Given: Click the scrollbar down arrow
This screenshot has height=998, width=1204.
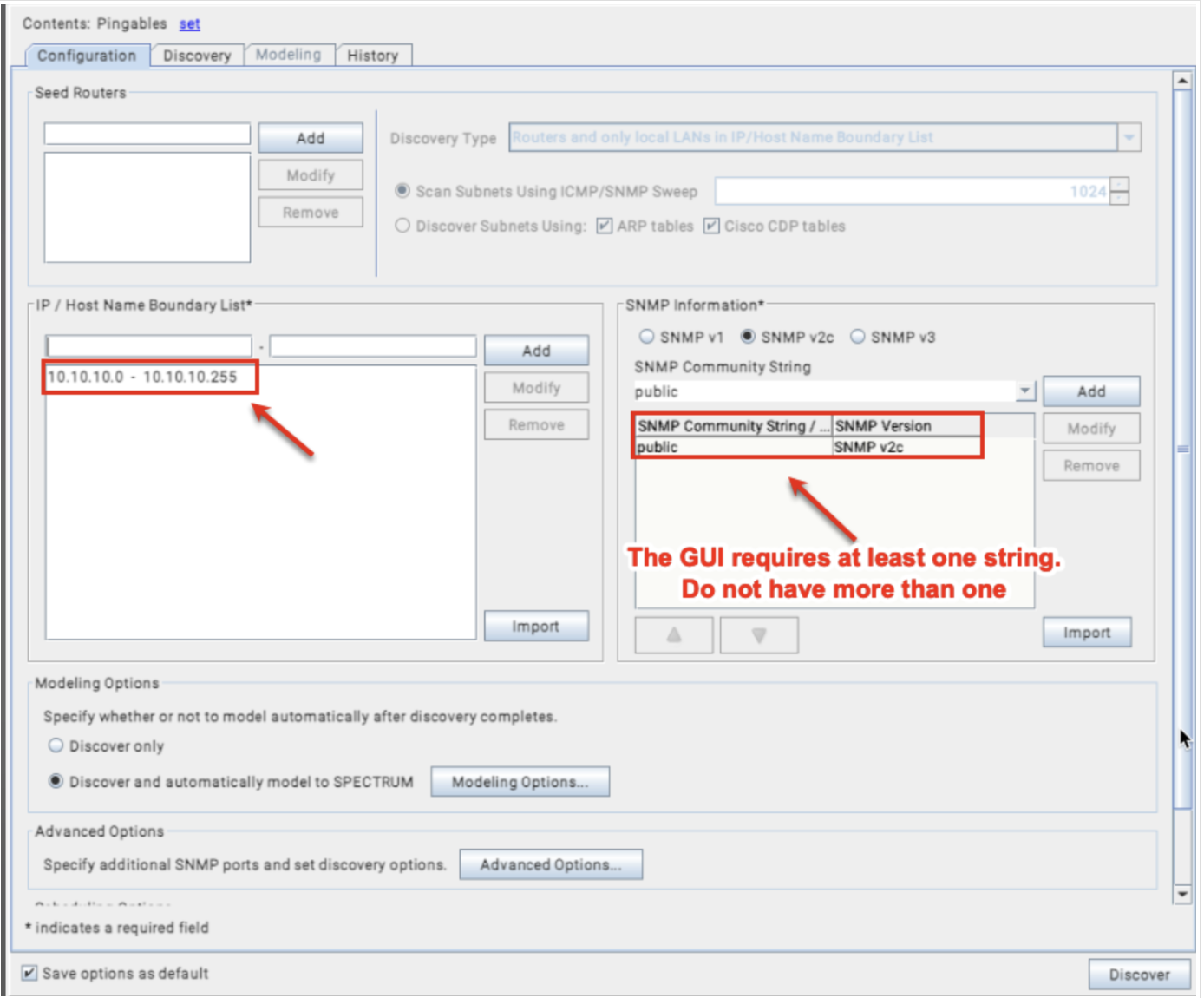Looking at the screenshot, I should 1181,894.
